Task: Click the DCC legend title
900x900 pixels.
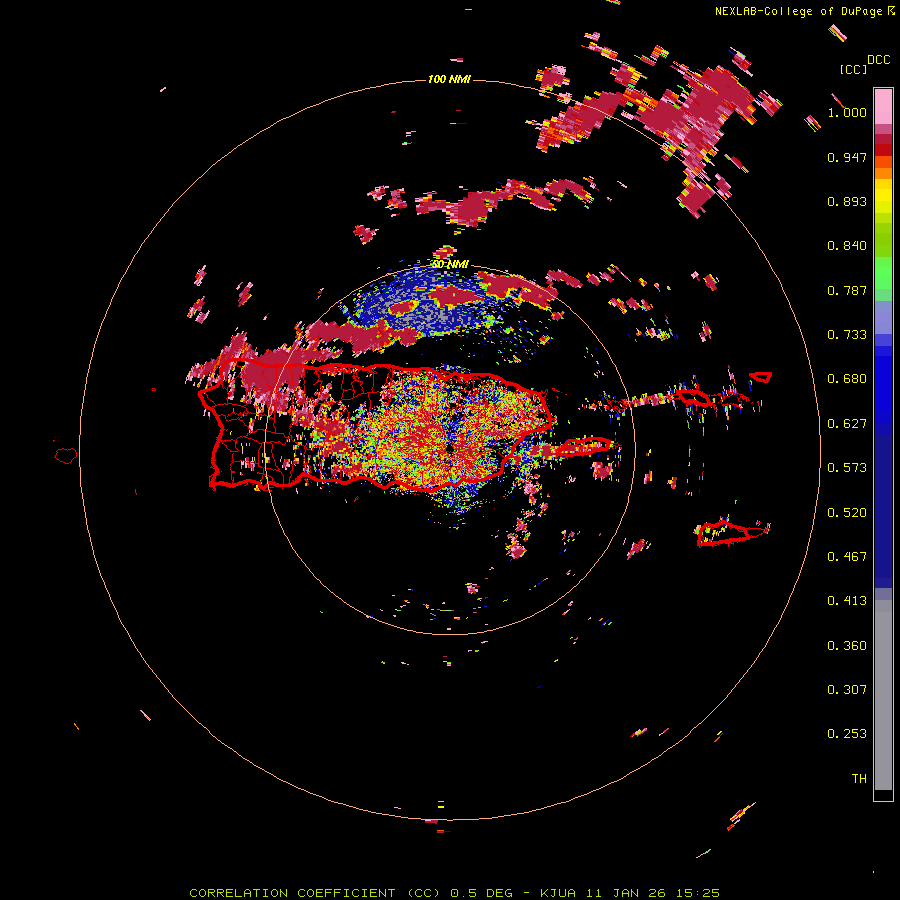Action: point(878,60)
